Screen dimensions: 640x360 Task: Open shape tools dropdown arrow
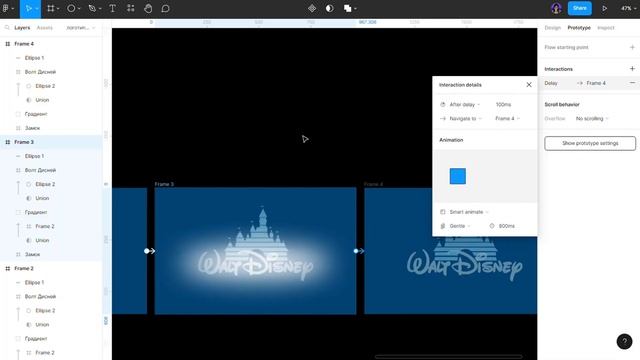pyautogui.click(x=78, y=9)
